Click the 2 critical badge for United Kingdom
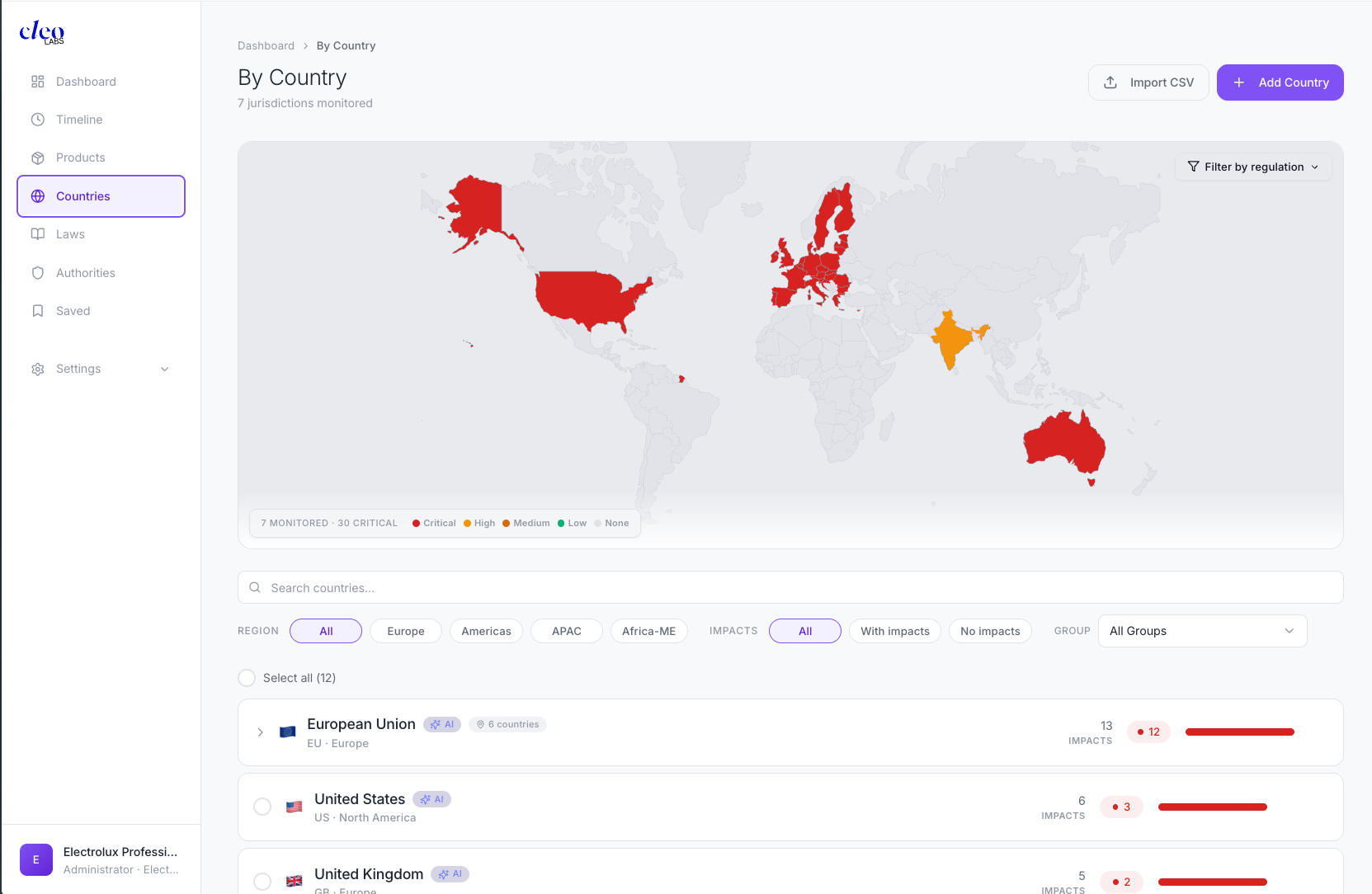 [1121, 882]
